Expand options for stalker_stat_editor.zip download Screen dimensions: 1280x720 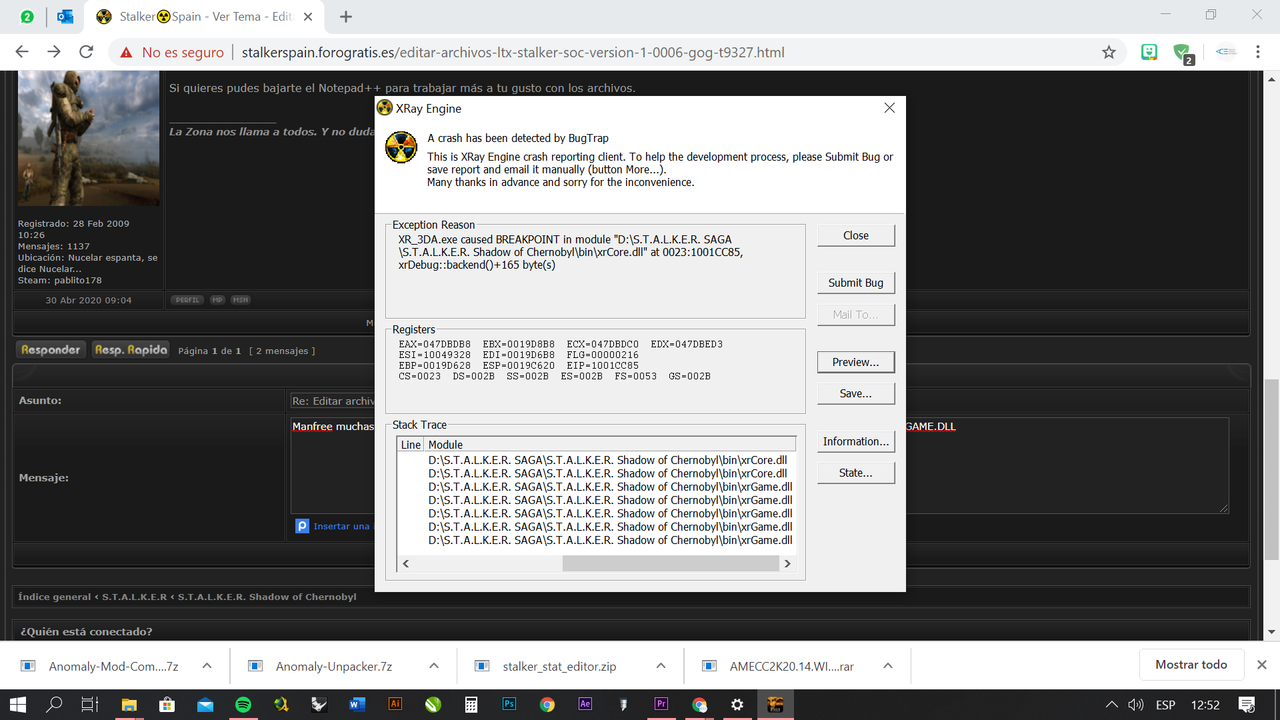(660, 666)
